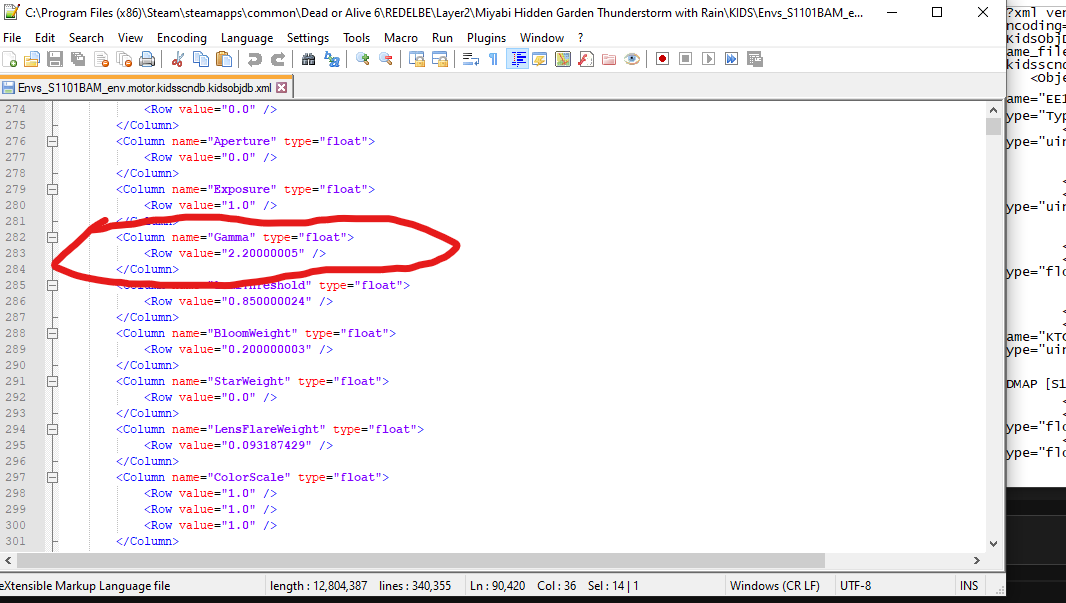Click the horizontal scrollbar left arrow
Image resolution: width=1066 pixels, height=603 pixels.
8,561
